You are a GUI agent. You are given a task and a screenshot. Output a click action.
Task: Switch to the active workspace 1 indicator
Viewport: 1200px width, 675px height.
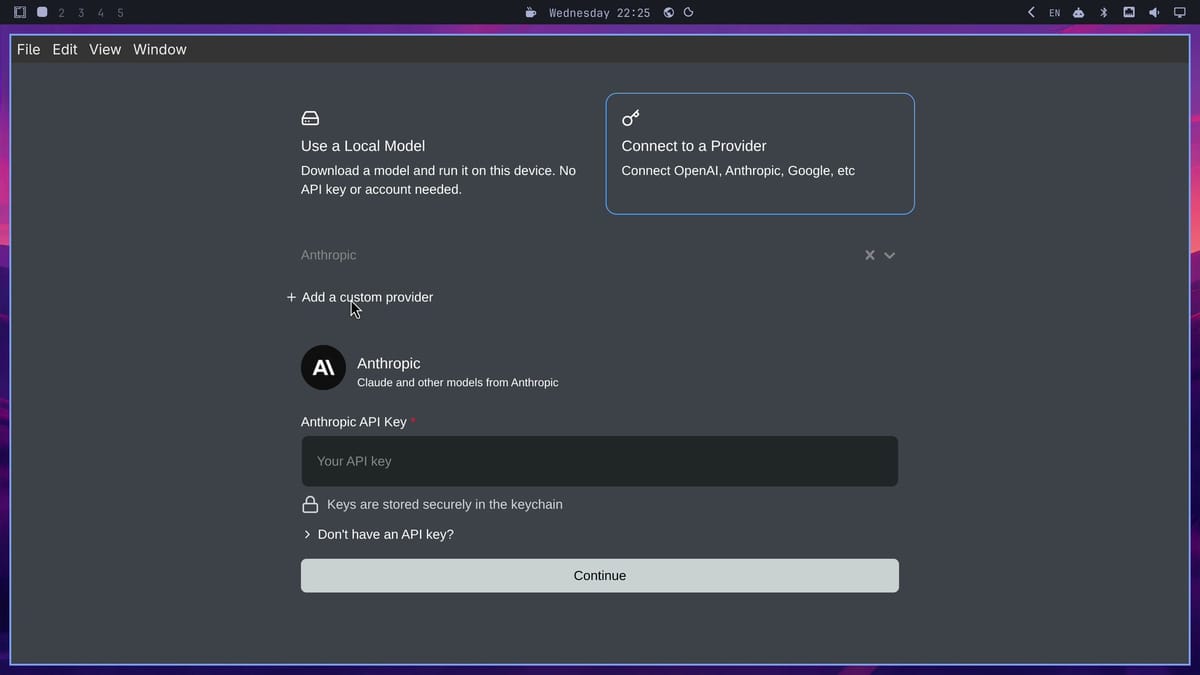pyautogui.click(x=42, y=13)
